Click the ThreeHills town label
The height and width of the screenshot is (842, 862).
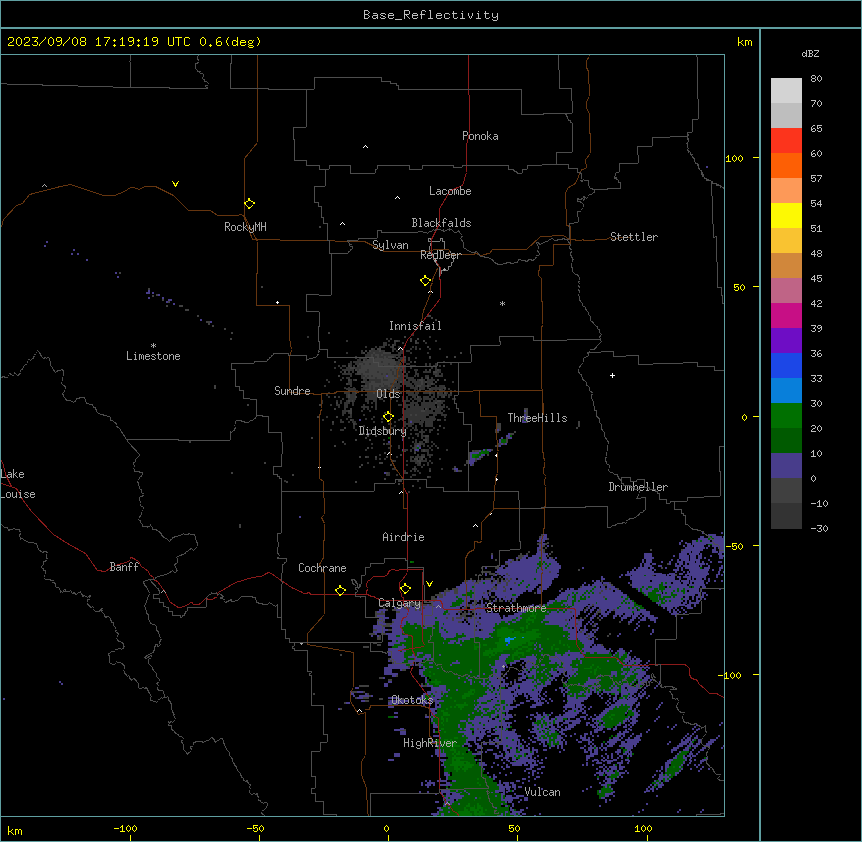point(537,418)
